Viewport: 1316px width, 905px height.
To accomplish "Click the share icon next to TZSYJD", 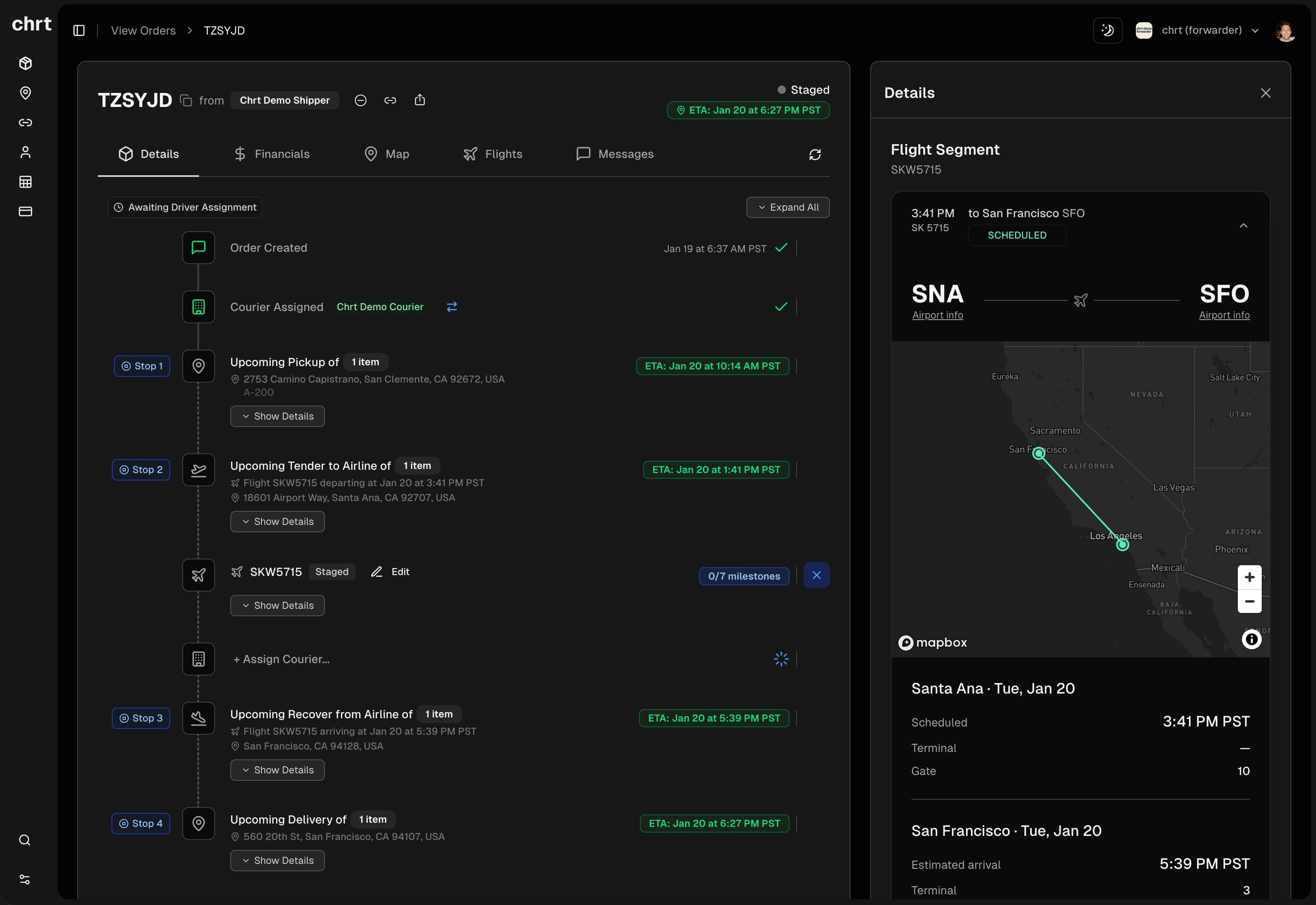I will pyautogui.click(x=420, y=100).
